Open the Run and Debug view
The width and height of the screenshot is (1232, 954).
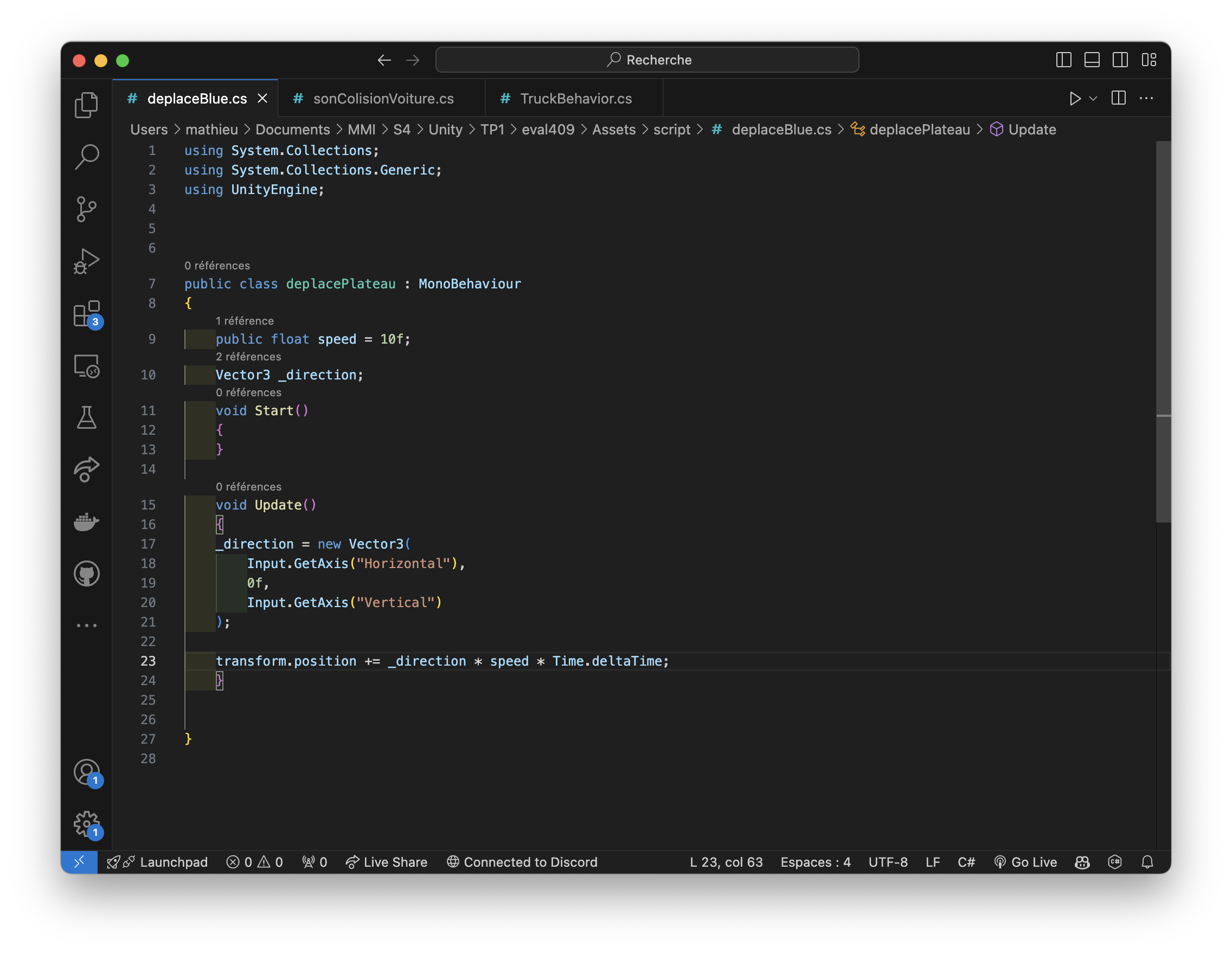click(86, 262)
